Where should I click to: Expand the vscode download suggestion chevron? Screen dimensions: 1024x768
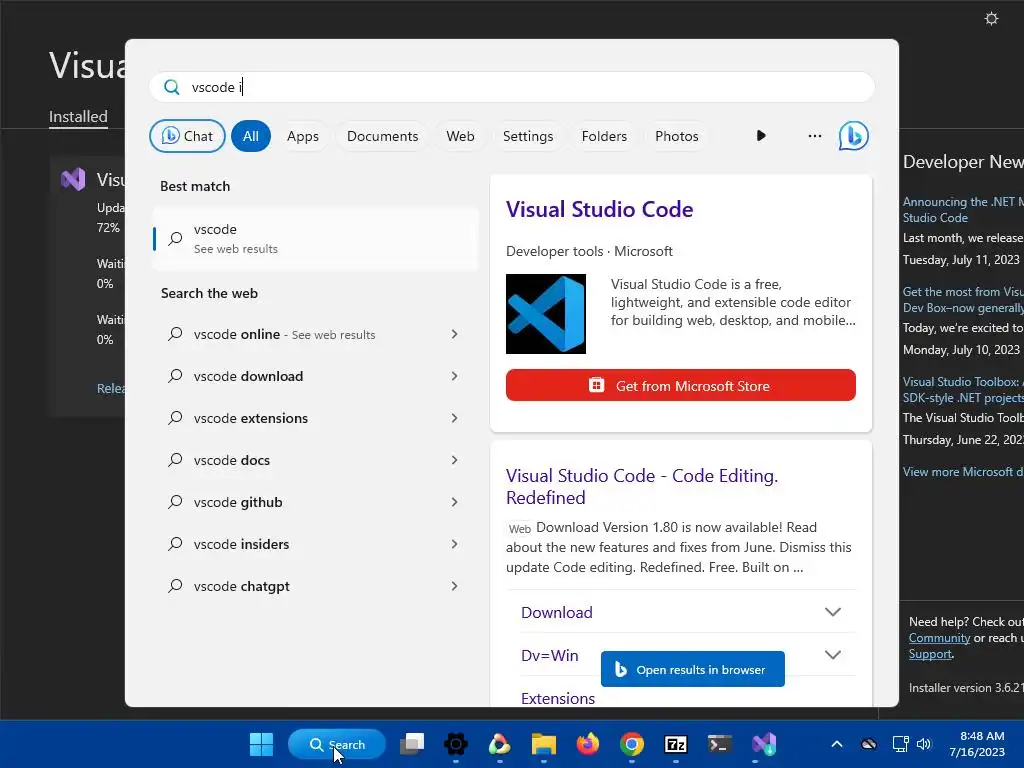(x=455, y=376)
